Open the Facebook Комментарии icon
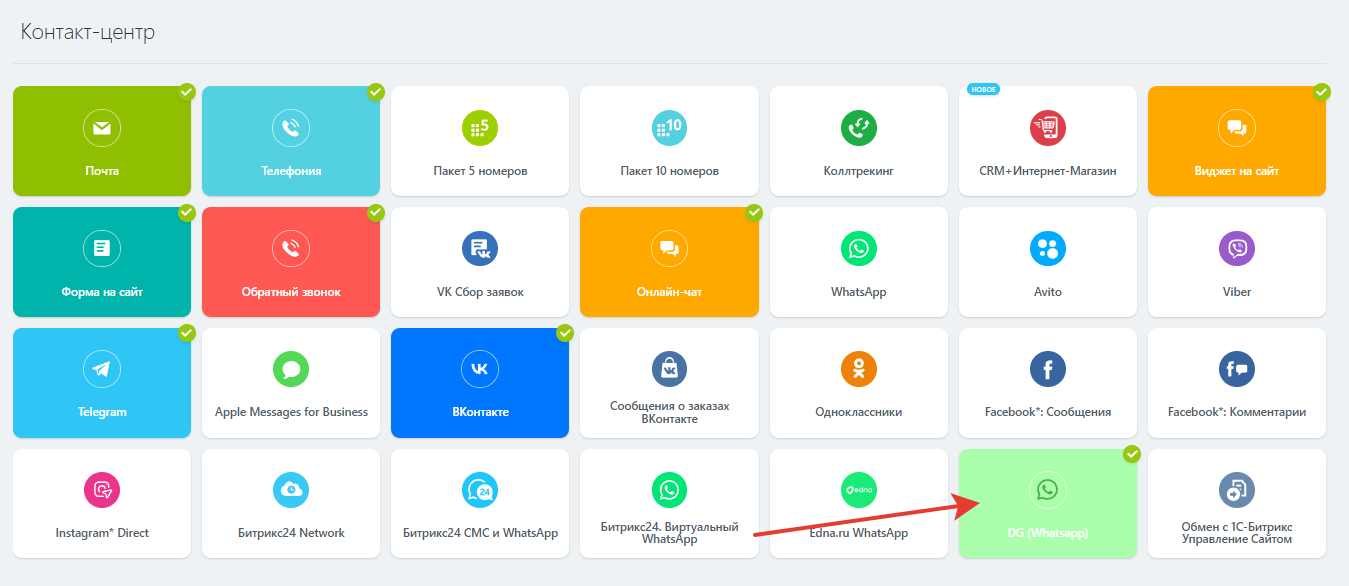1349x586 pixels. click(x=1236, y=370)
